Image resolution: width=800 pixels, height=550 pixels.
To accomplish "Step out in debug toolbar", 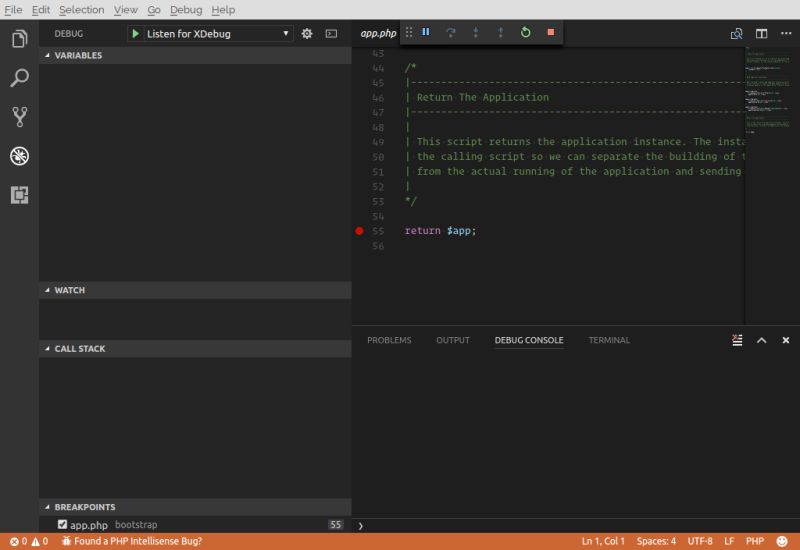I will coord(501,32).
